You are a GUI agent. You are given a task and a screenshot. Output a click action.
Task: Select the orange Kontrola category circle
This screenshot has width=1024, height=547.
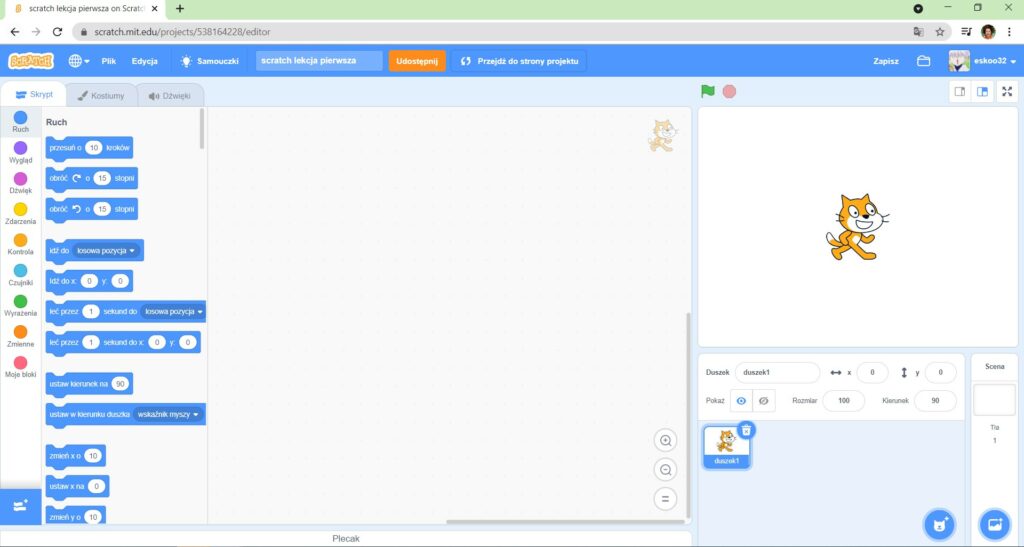[20, 240]
